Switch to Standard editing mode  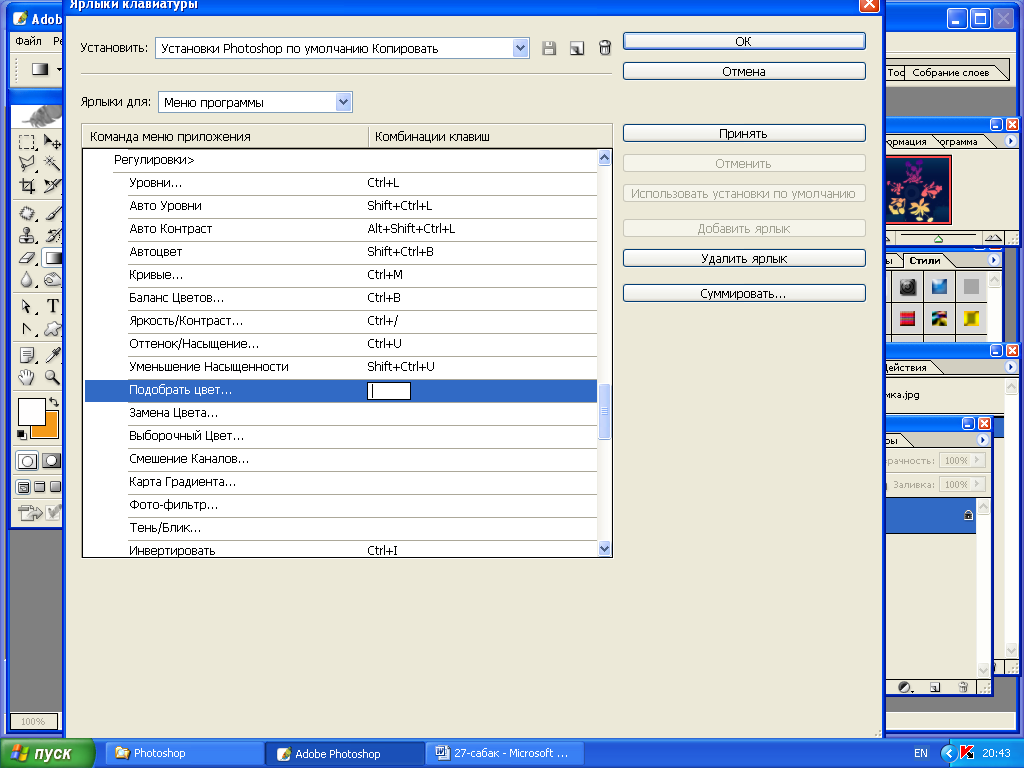(x=27, y=461)
